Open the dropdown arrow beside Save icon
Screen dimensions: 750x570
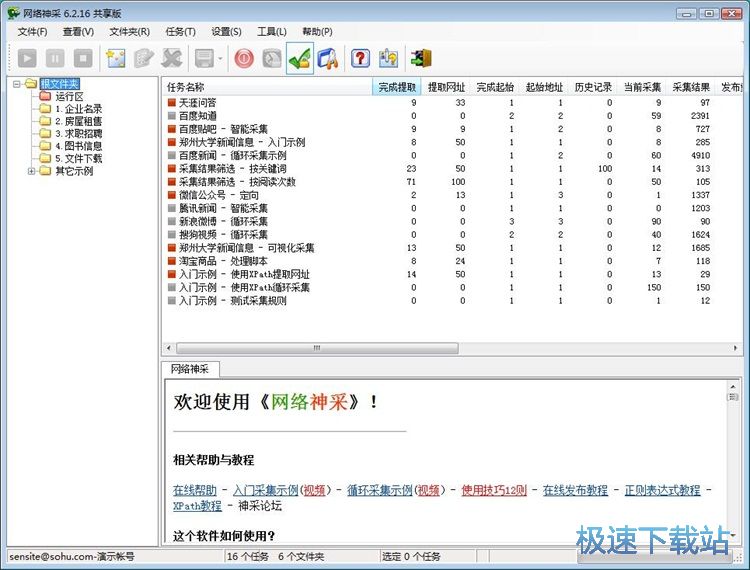(220, 59)
